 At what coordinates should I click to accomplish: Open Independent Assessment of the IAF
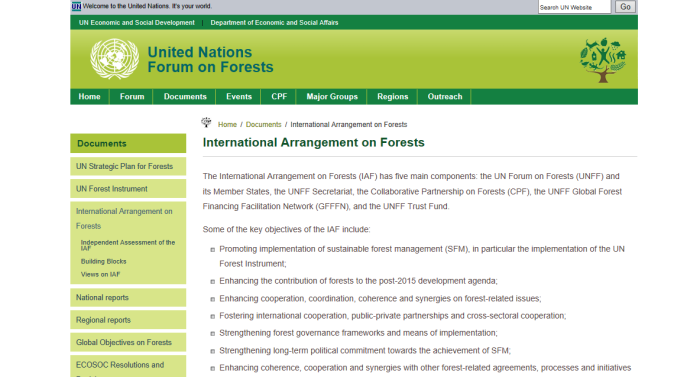coord(128,245)
